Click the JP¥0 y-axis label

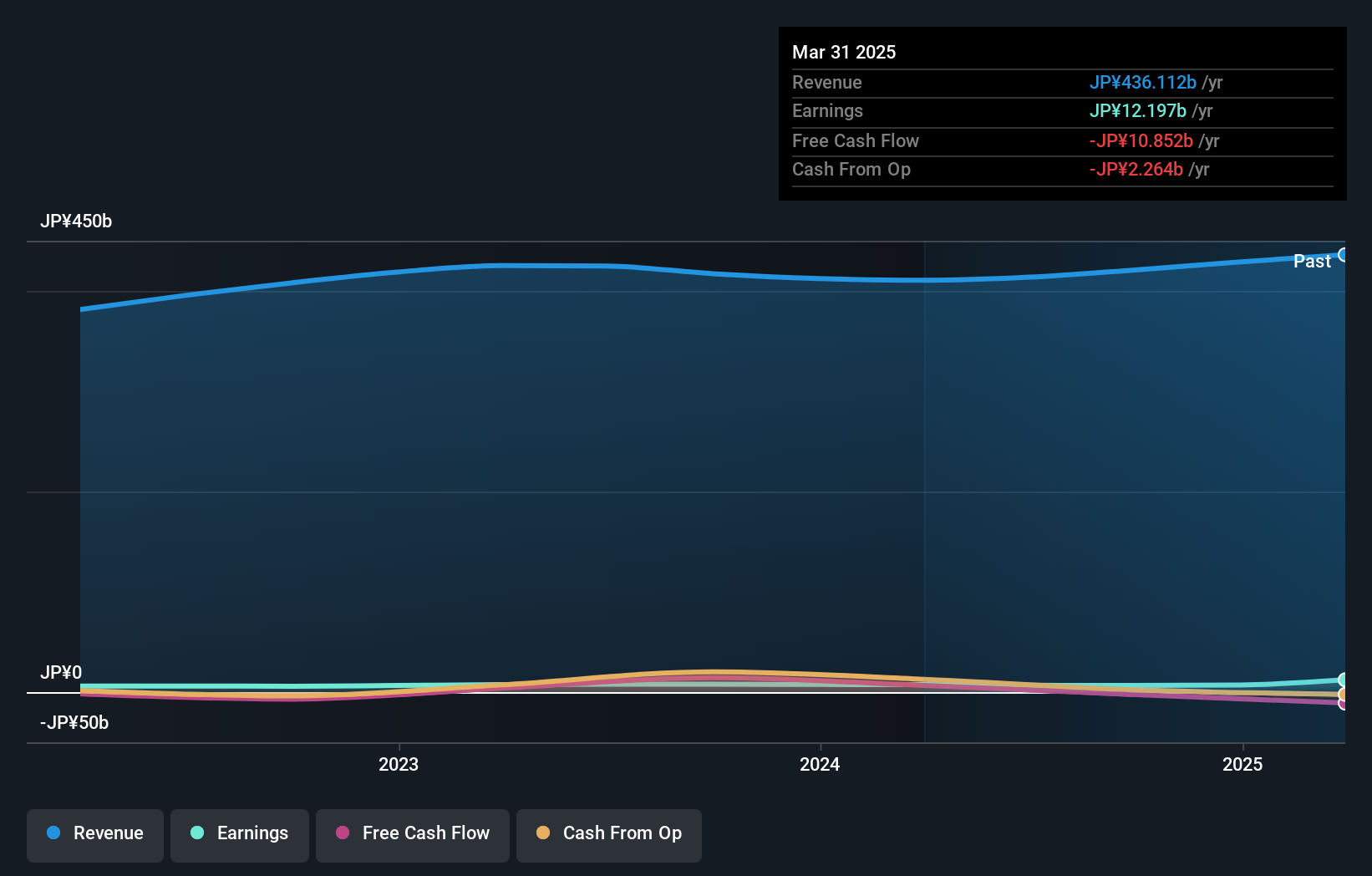[61, 672]
